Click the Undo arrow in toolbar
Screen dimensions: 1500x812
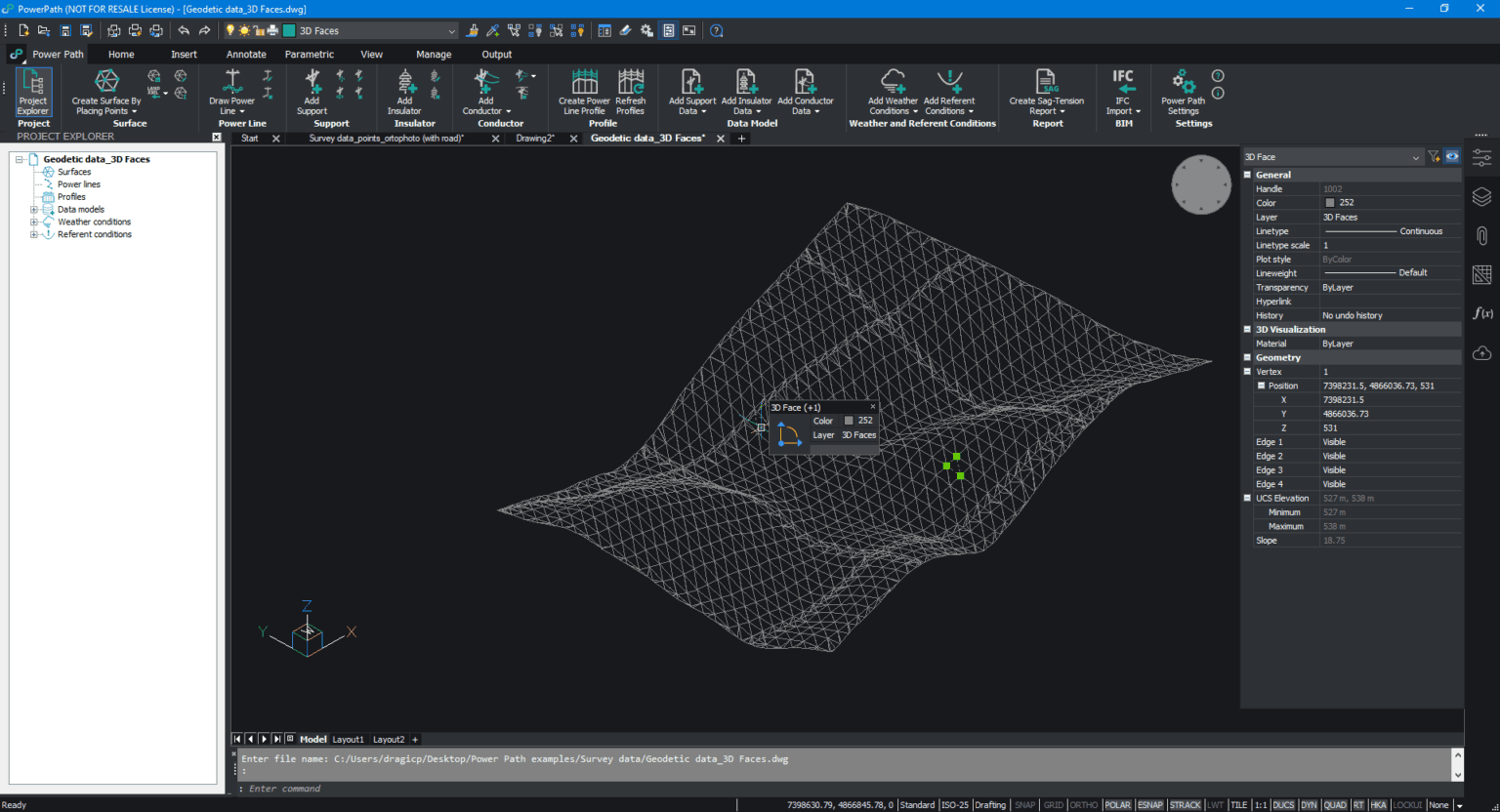[184, 31]
